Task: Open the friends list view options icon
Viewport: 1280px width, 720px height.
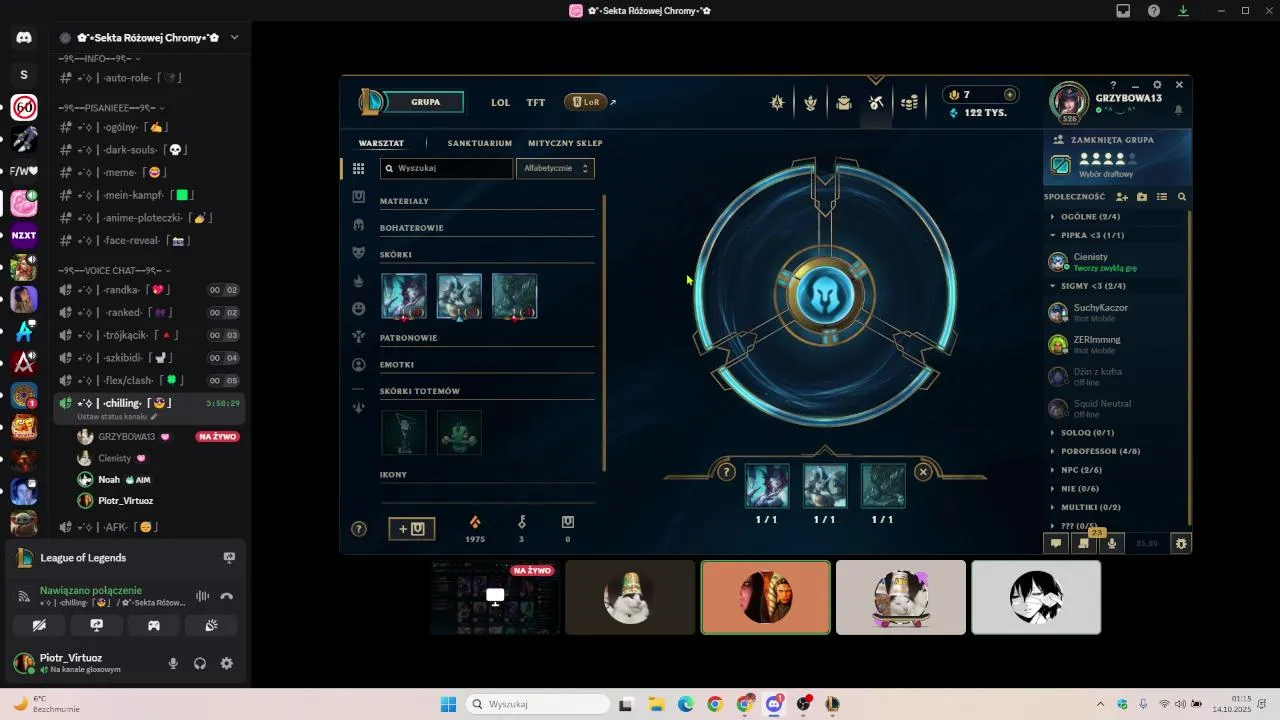Action: click(1162, 197)
